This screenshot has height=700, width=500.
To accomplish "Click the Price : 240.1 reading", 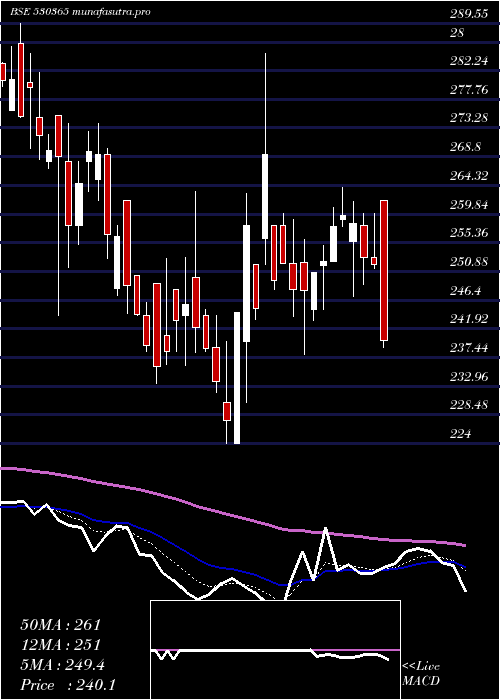I will pos(68,685).
